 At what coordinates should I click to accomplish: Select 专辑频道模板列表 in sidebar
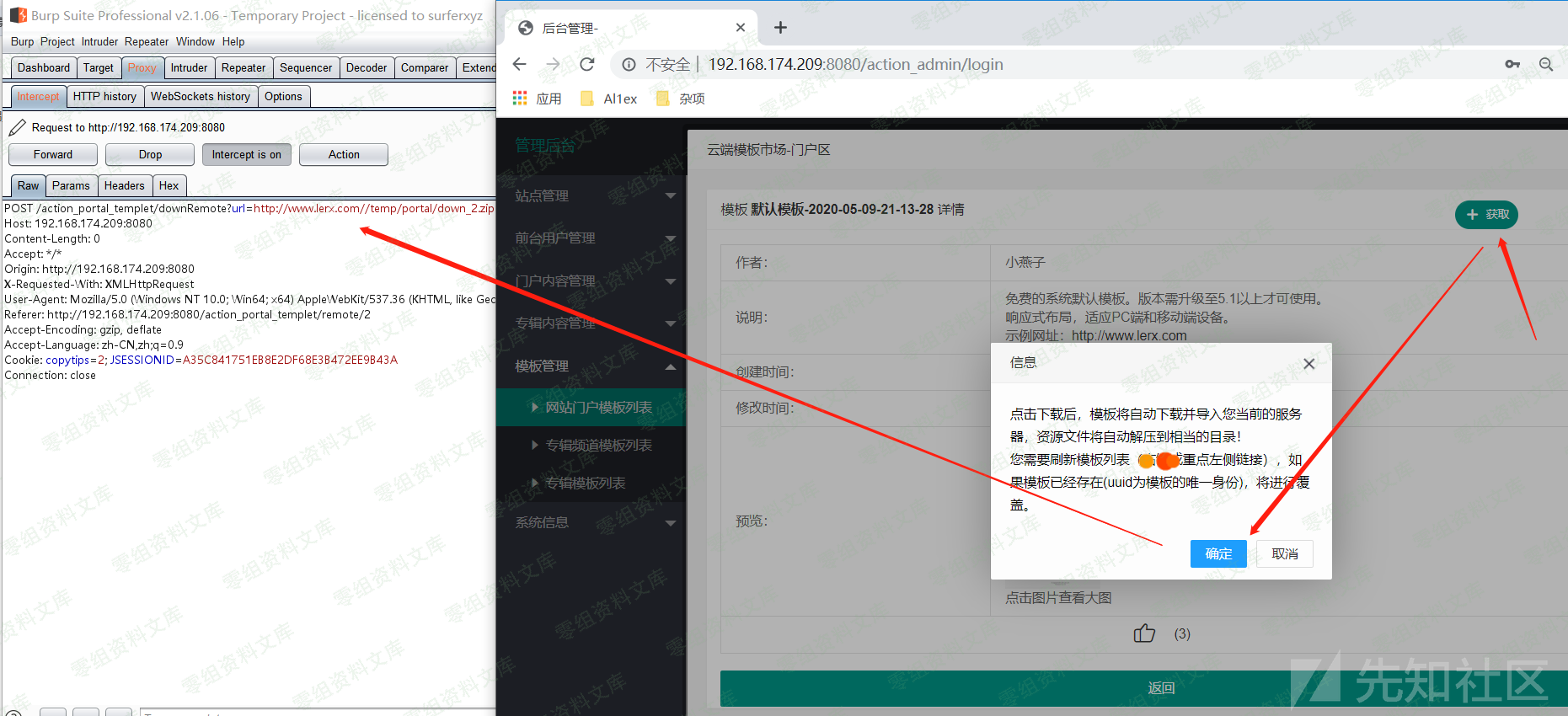598,446
